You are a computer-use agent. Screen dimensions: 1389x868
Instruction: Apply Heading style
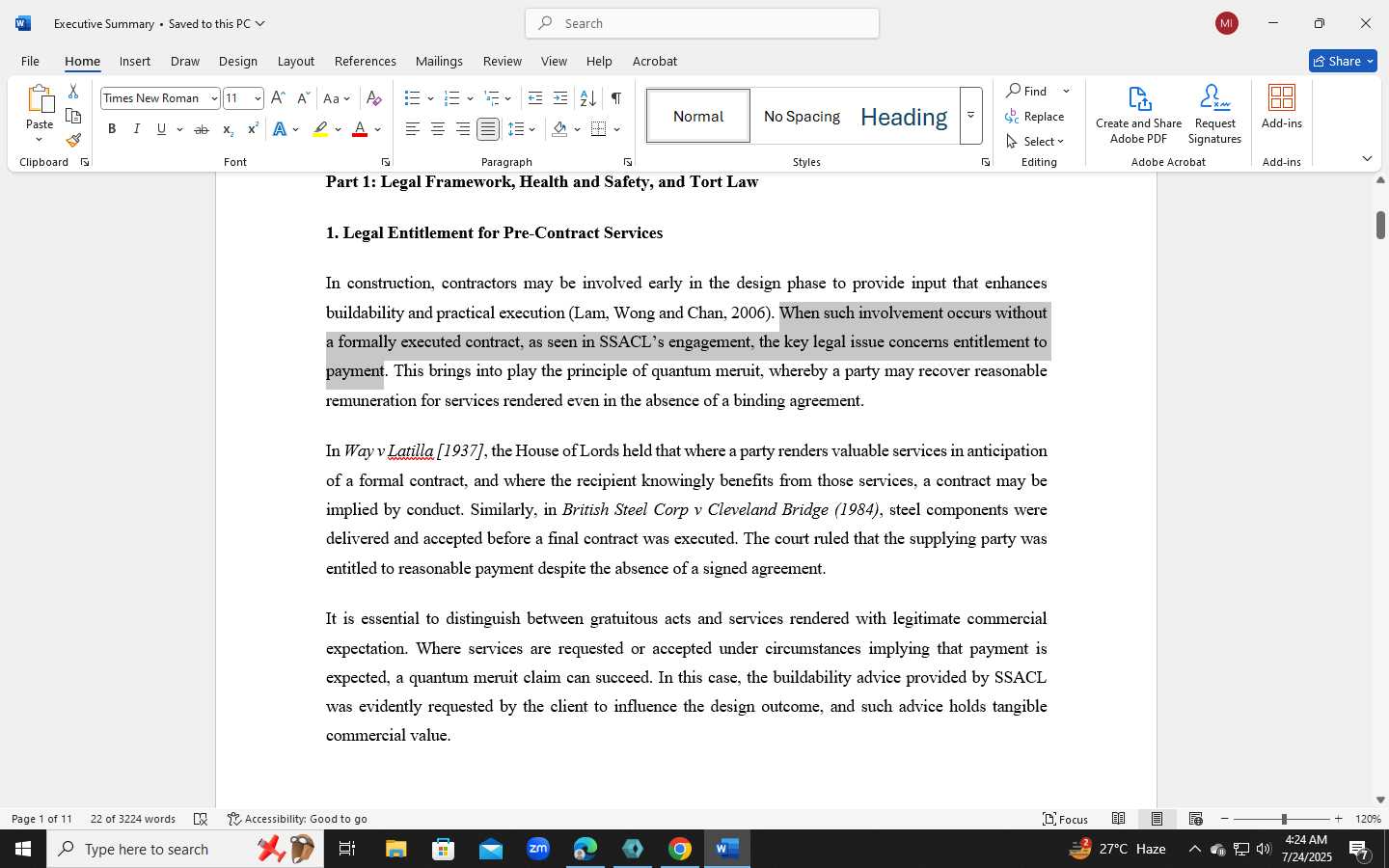[904, 116]
